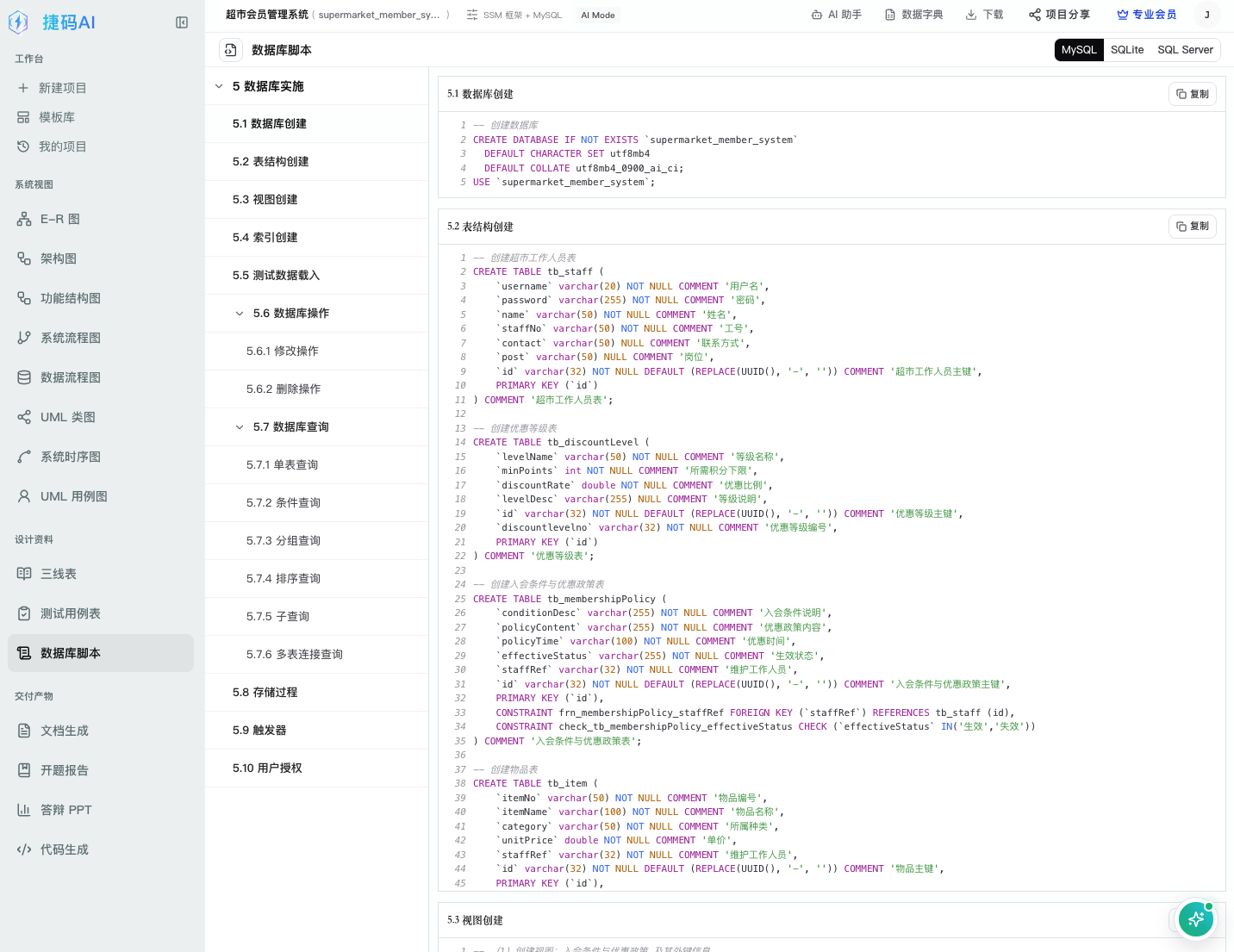Open 数据流程图 view
Viewport: 1234px width, 952px height.
pyautogui.click(x=101, y=377)
